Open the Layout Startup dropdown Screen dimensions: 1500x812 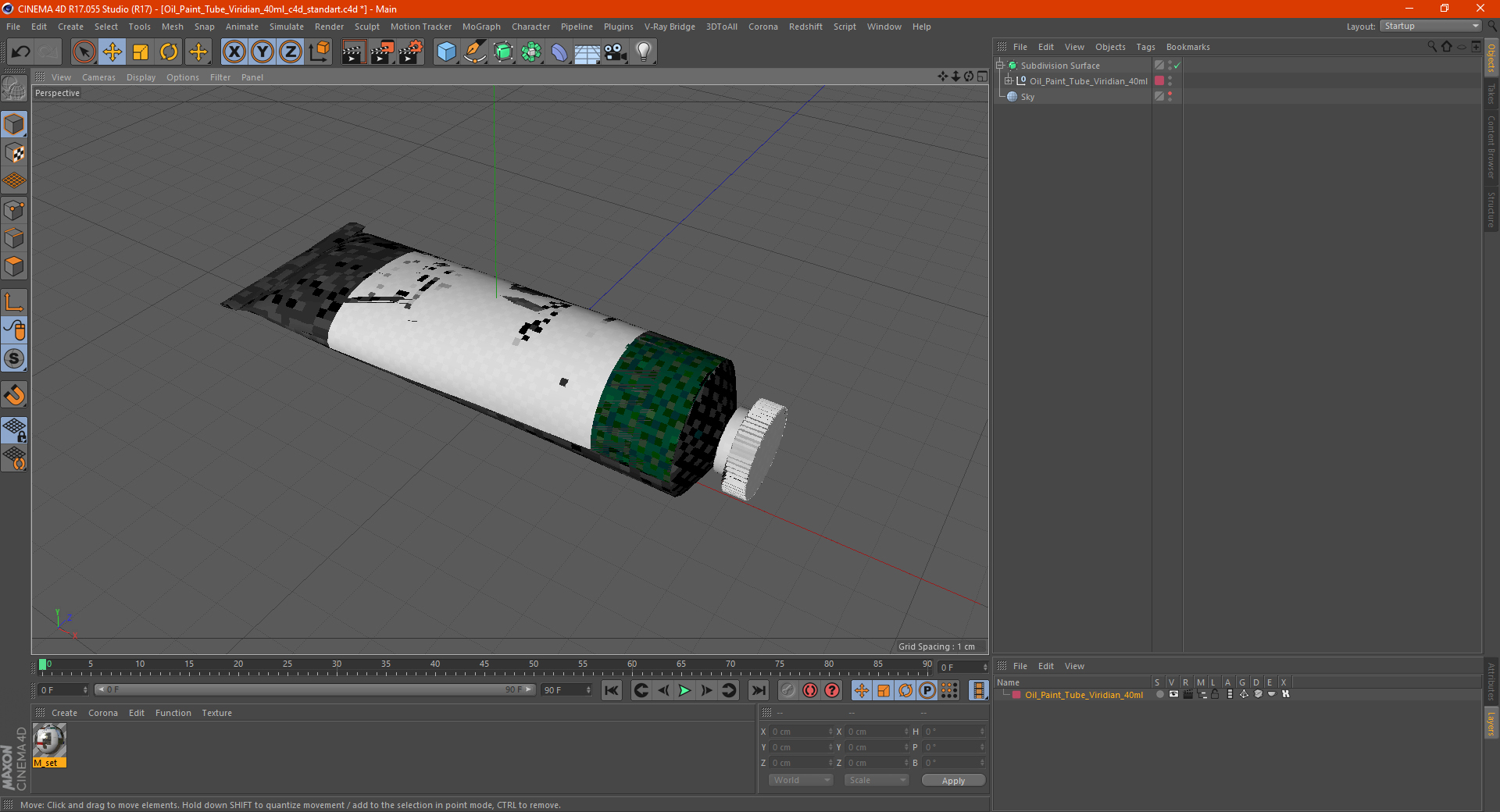1430,26
